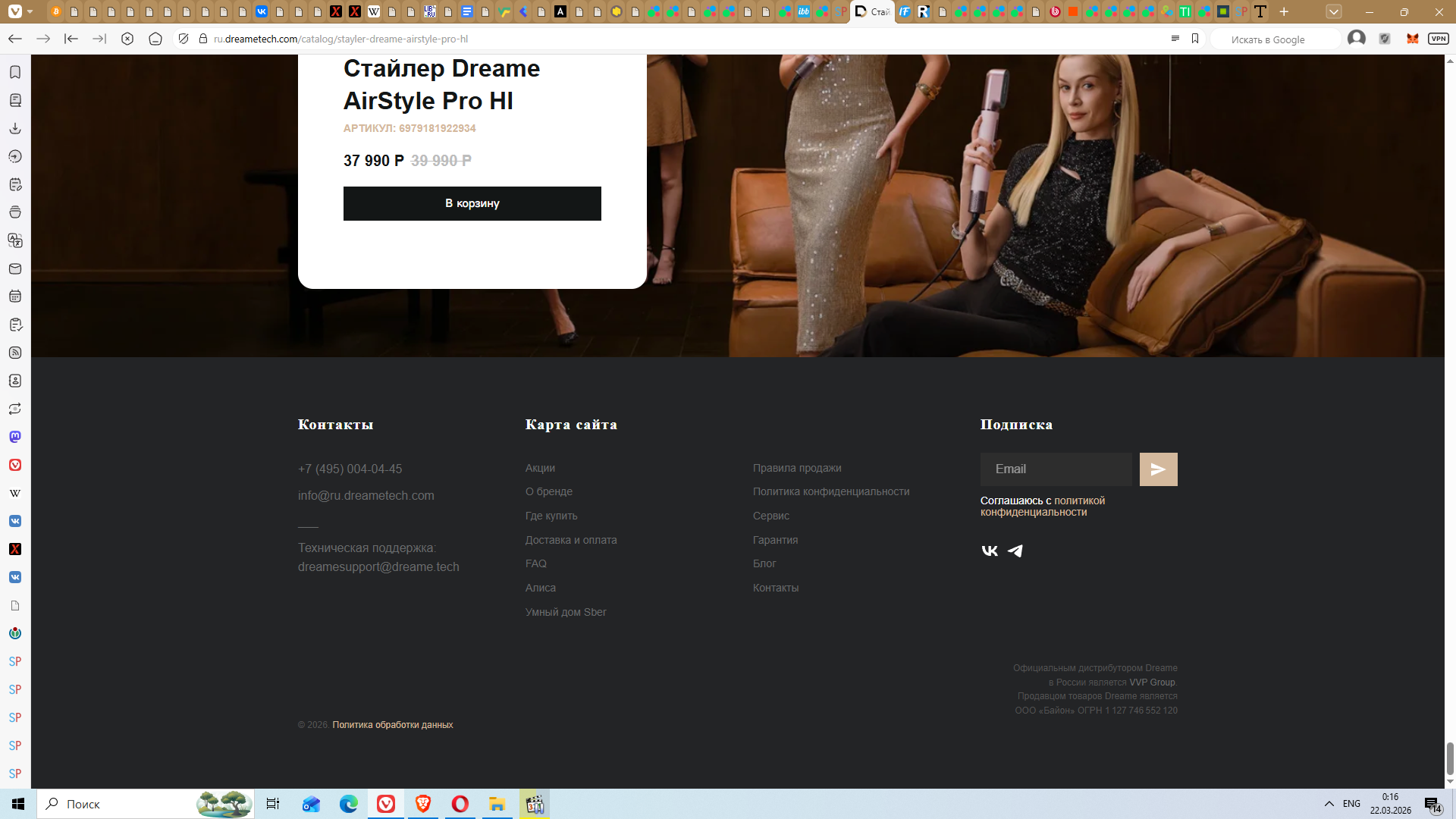Image resolution: width=1456 pixels, height=819 pixels.
Task: Click the Telegram icon in footer
Action: (x=1015, y=551)
